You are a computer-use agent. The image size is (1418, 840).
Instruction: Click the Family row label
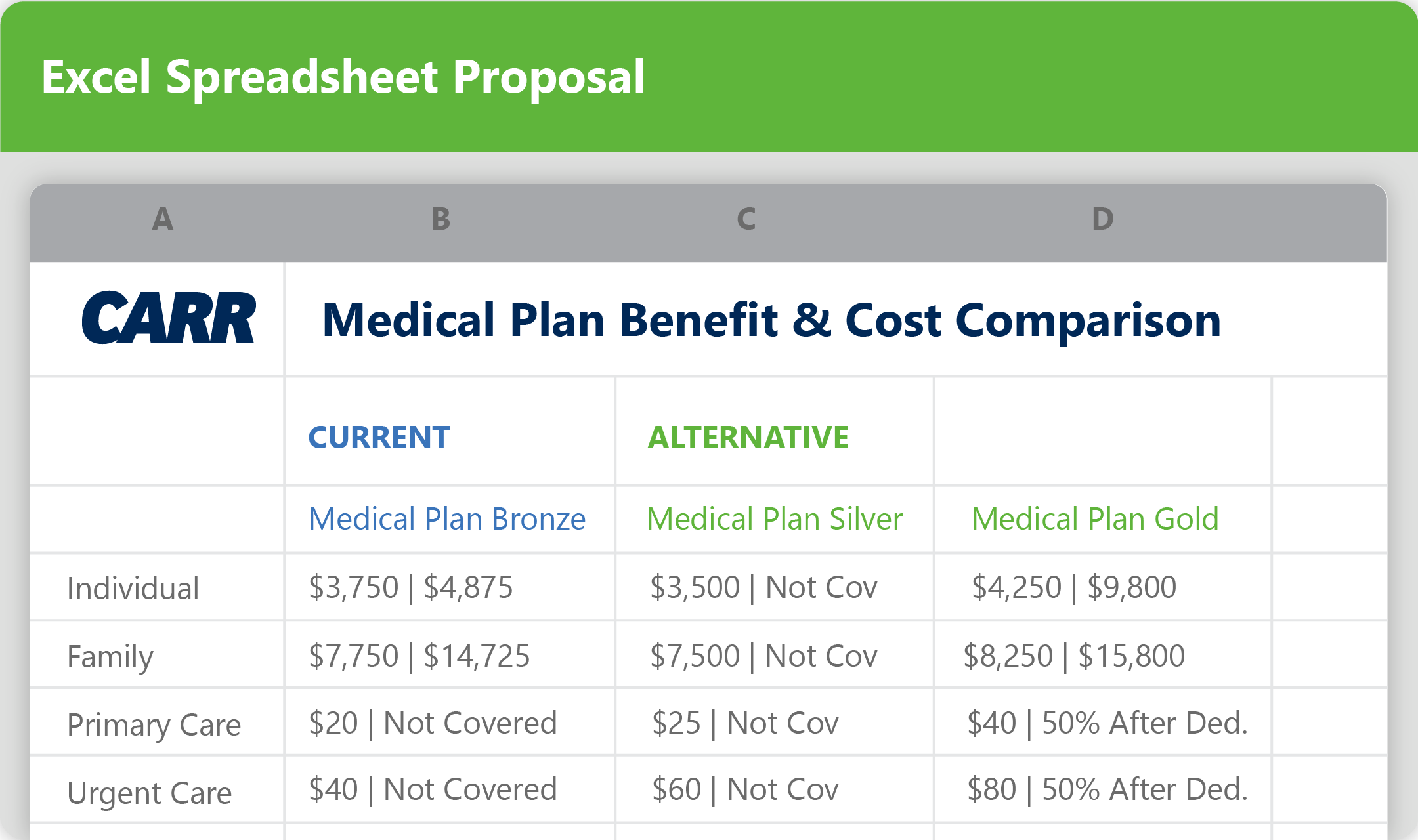click(110, 656)
